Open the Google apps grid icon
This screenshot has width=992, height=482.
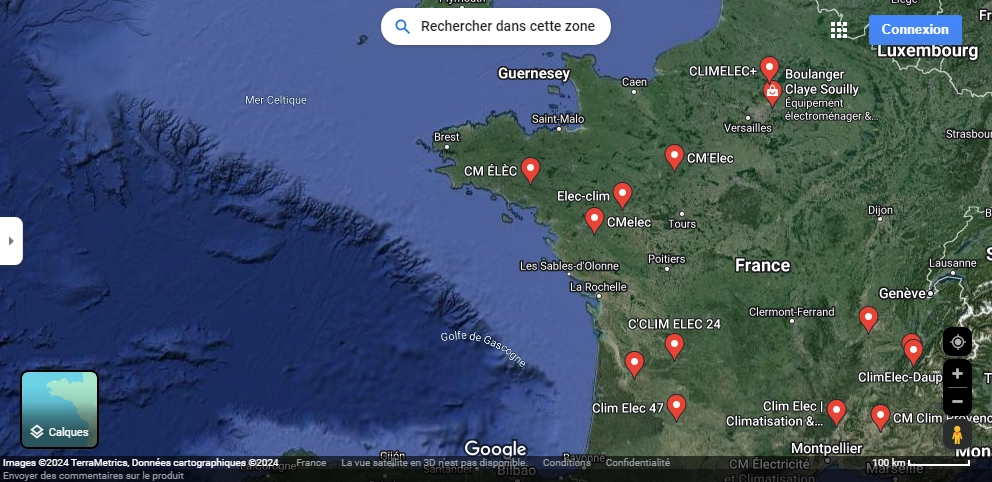pos(839,29)
